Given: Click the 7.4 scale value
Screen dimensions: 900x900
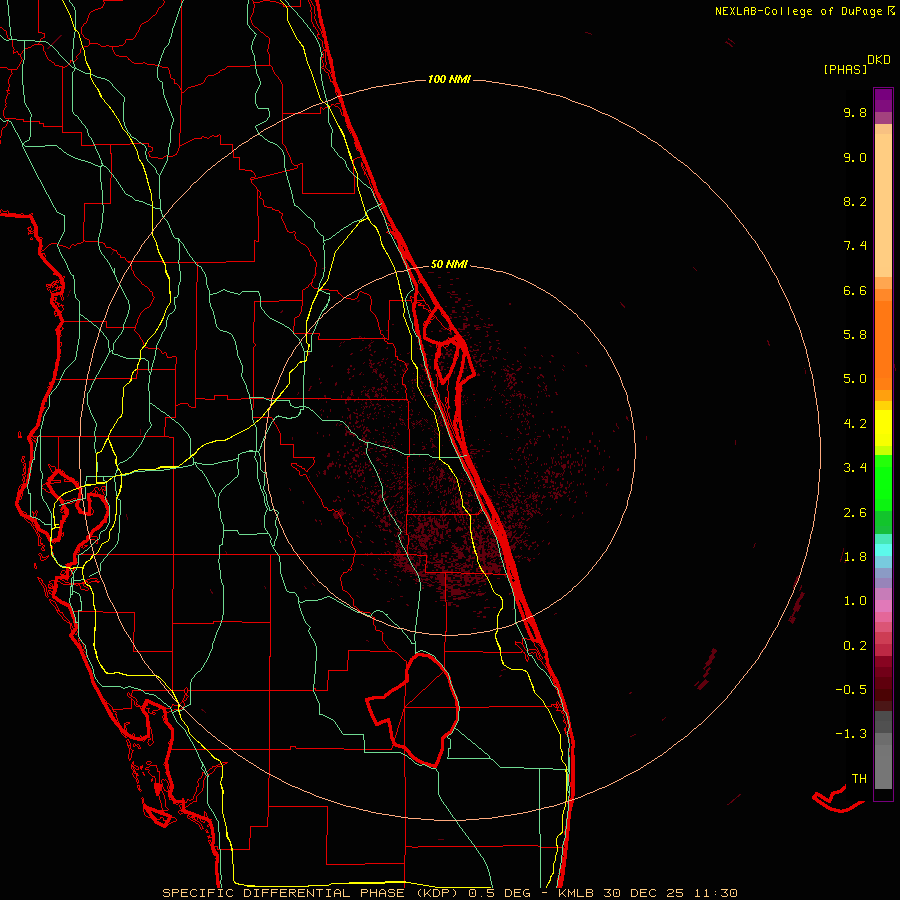Looking at the screenshot, I should 855,246.
